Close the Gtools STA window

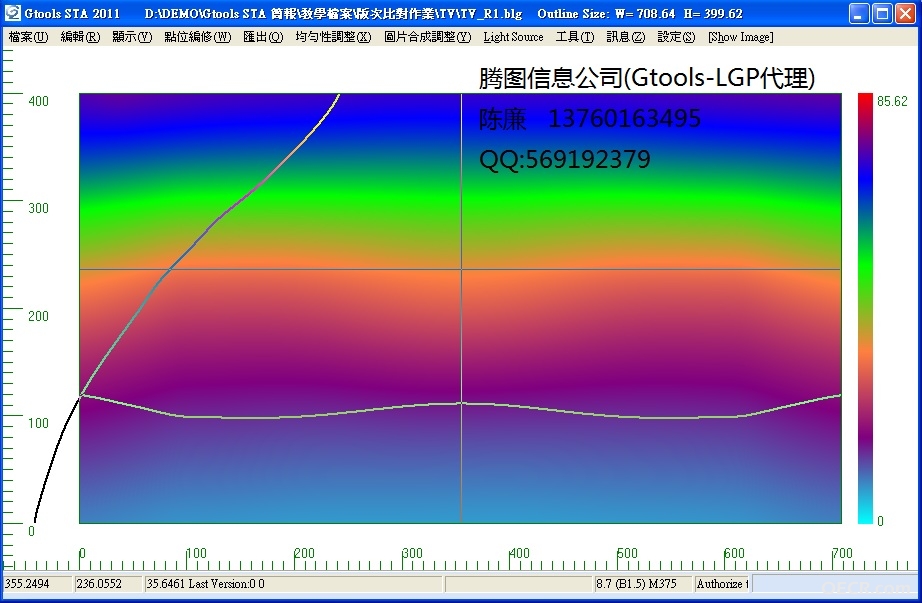pyautogui.click(x=905, y=14)
